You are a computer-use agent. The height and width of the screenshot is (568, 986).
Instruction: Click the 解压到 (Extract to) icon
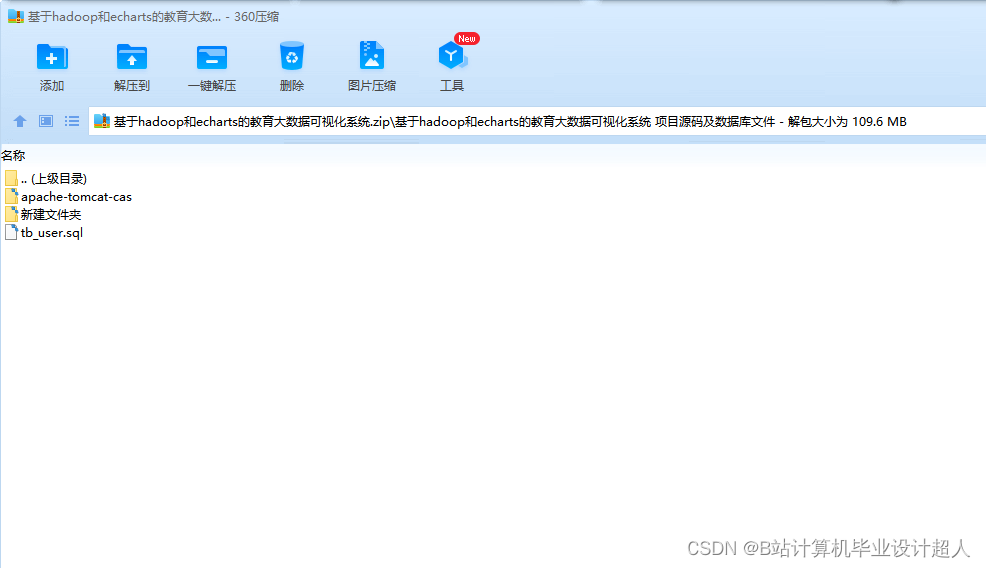131,57
